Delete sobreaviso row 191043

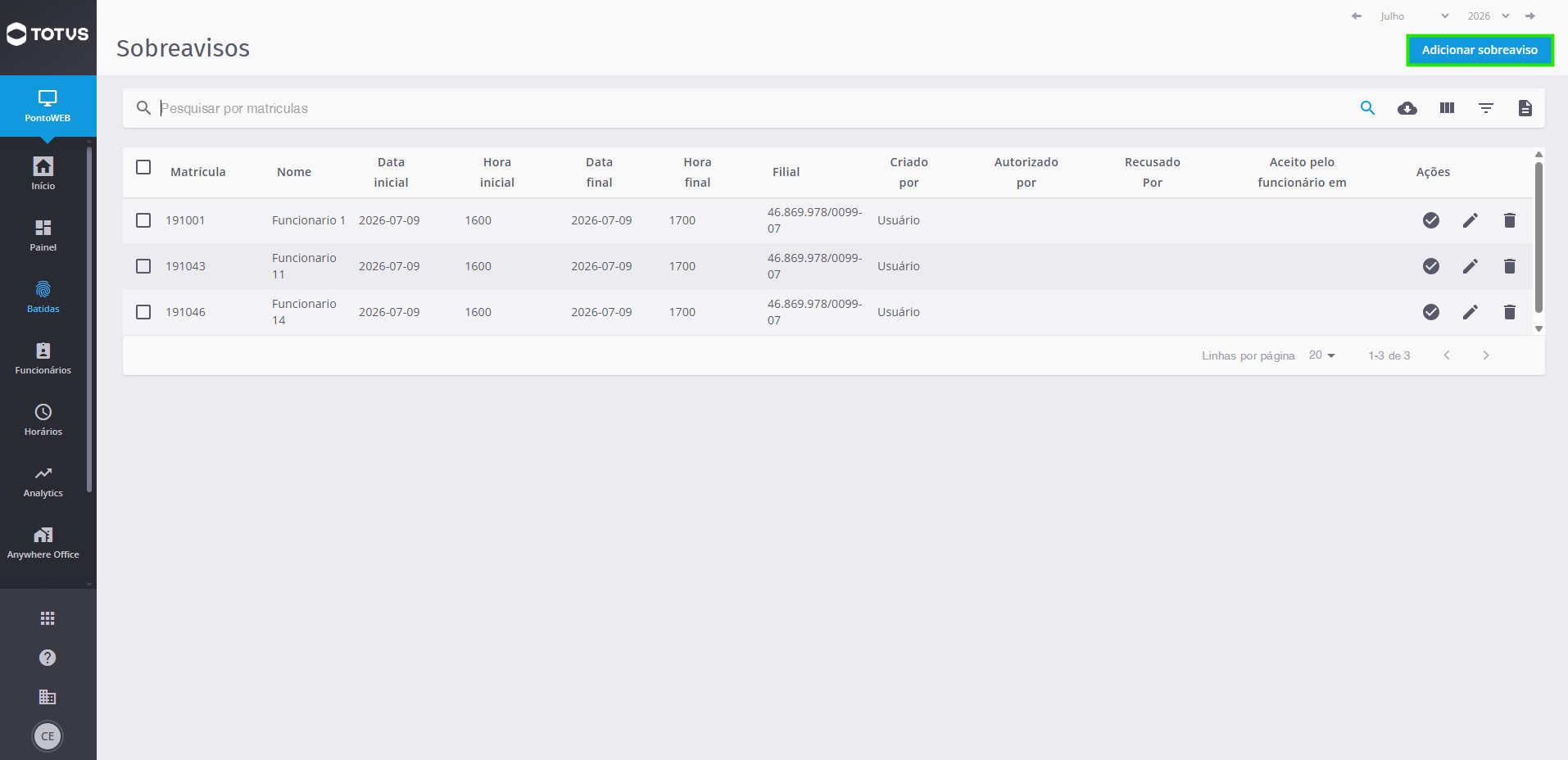(1510, 266)
